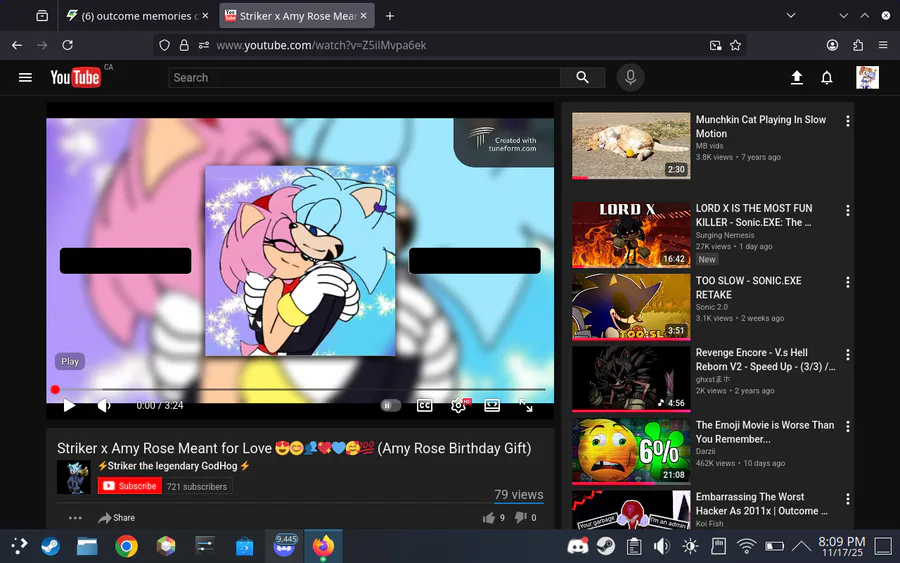Toggle closed captions CC button
Screen dimensions: 900x563
click(x=424, y=405)
